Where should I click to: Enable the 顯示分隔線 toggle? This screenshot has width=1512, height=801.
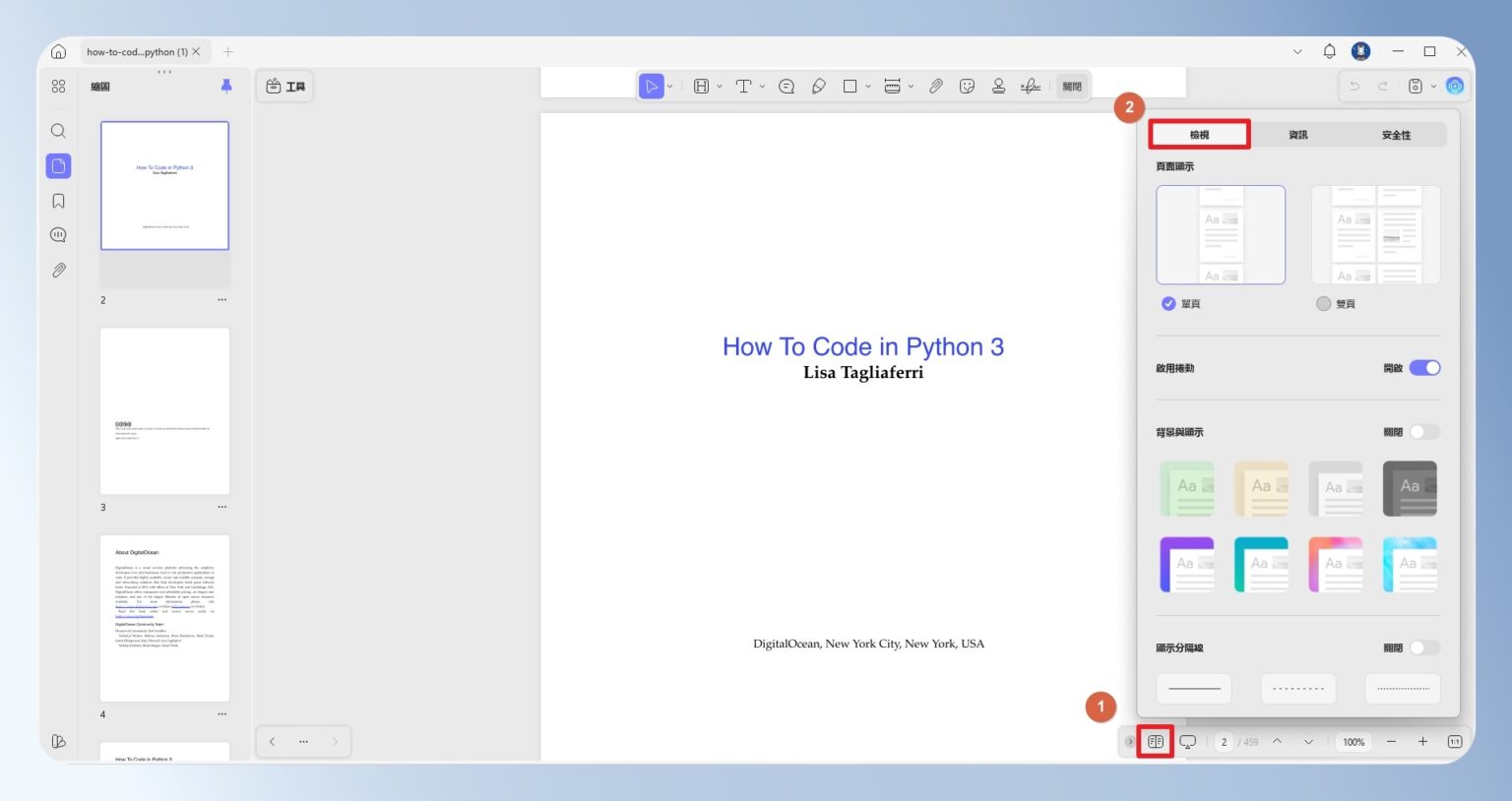(x=1424, y=647)
